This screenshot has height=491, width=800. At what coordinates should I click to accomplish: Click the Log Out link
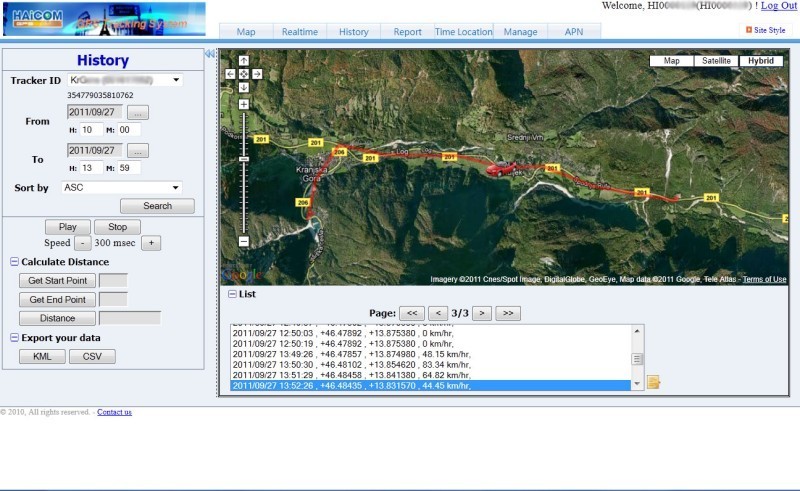pyautogui.click(x=779, y=6)
